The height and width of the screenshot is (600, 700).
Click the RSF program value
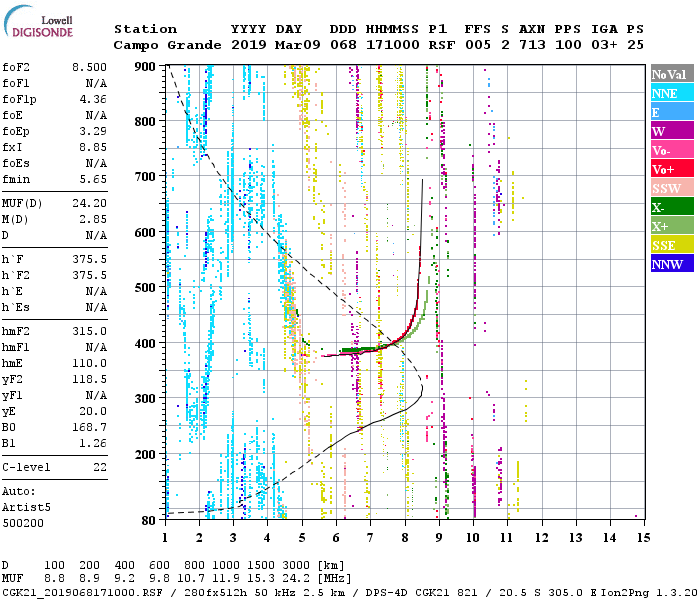442,45
